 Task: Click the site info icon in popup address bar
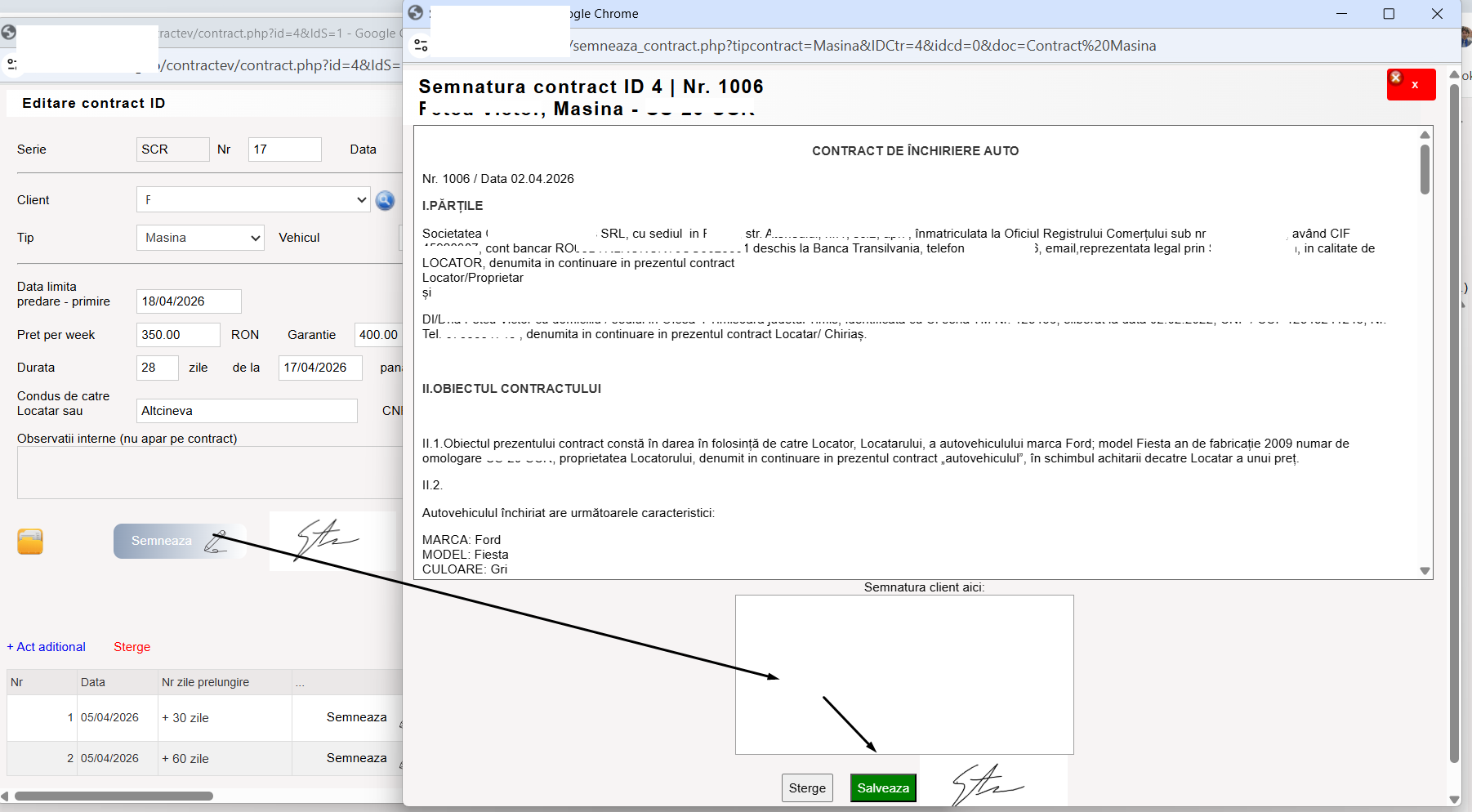pyautogui.click(x=422, y=46)
